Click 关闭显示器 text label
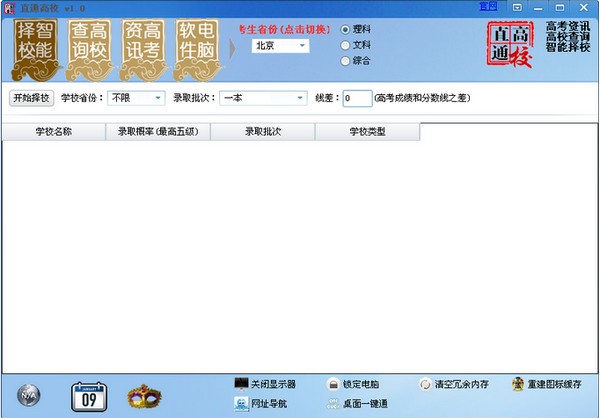Screen dimensions: 600x418 click(x=273, y=384)
